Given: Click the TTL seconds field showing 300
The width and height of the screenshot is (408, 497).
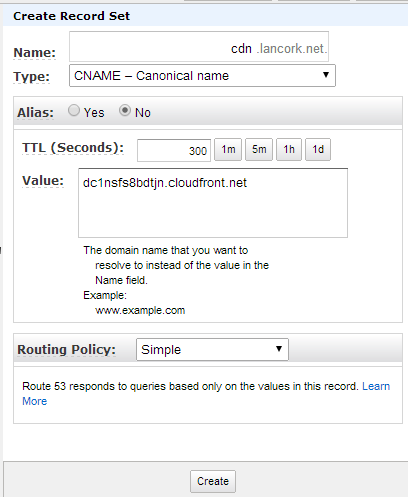Looking at the screenshot, I should (174, 150).
